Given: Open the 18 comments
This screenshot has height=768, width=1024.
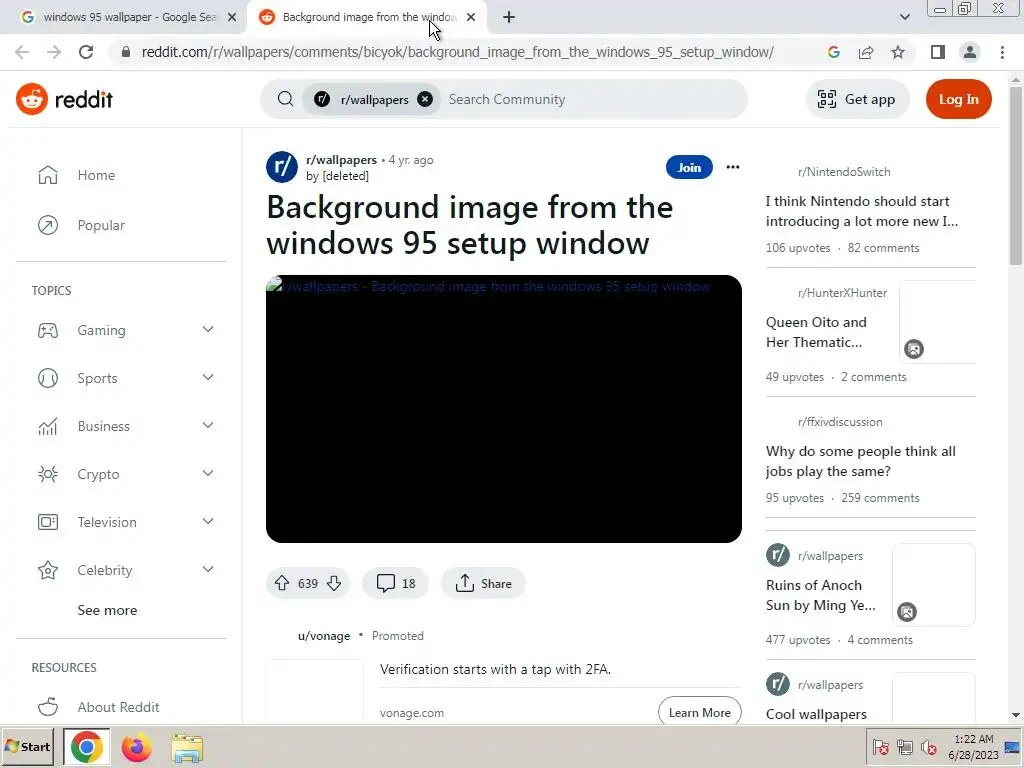Looking at the screenshot, I should tap(395, 583).
